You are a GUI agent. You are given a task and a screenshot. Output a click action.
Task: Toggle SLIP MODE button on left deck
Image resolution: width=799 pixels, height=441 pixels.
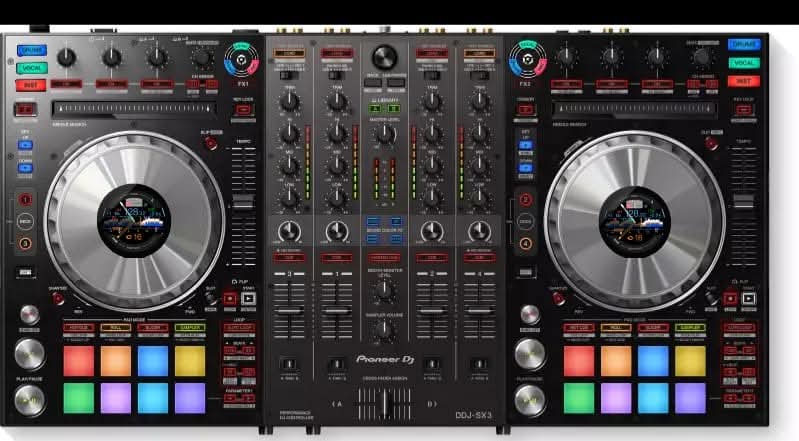211,144
